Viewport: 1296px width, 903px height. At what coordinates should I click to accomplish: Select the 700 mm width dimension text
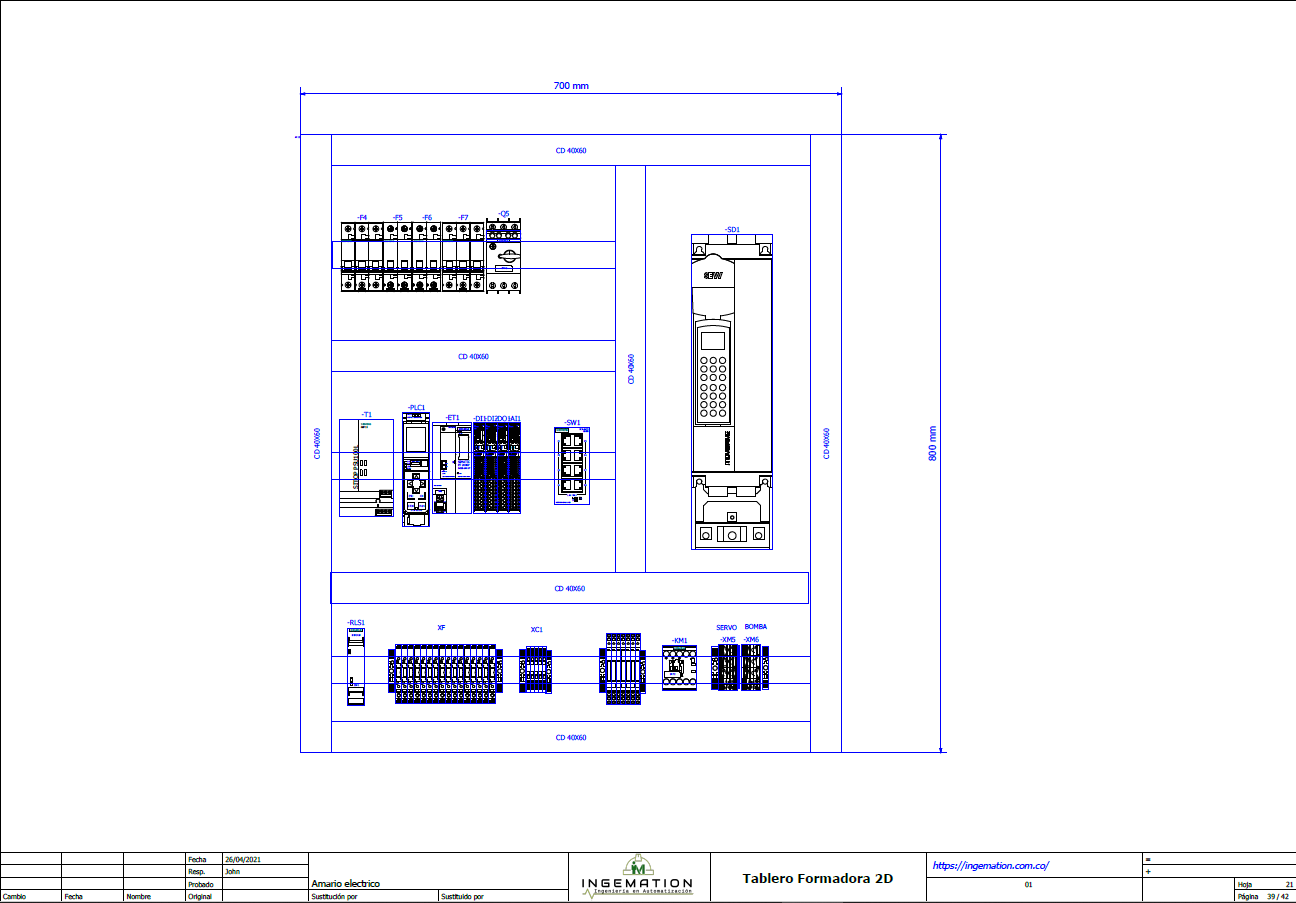click(571, 86)
